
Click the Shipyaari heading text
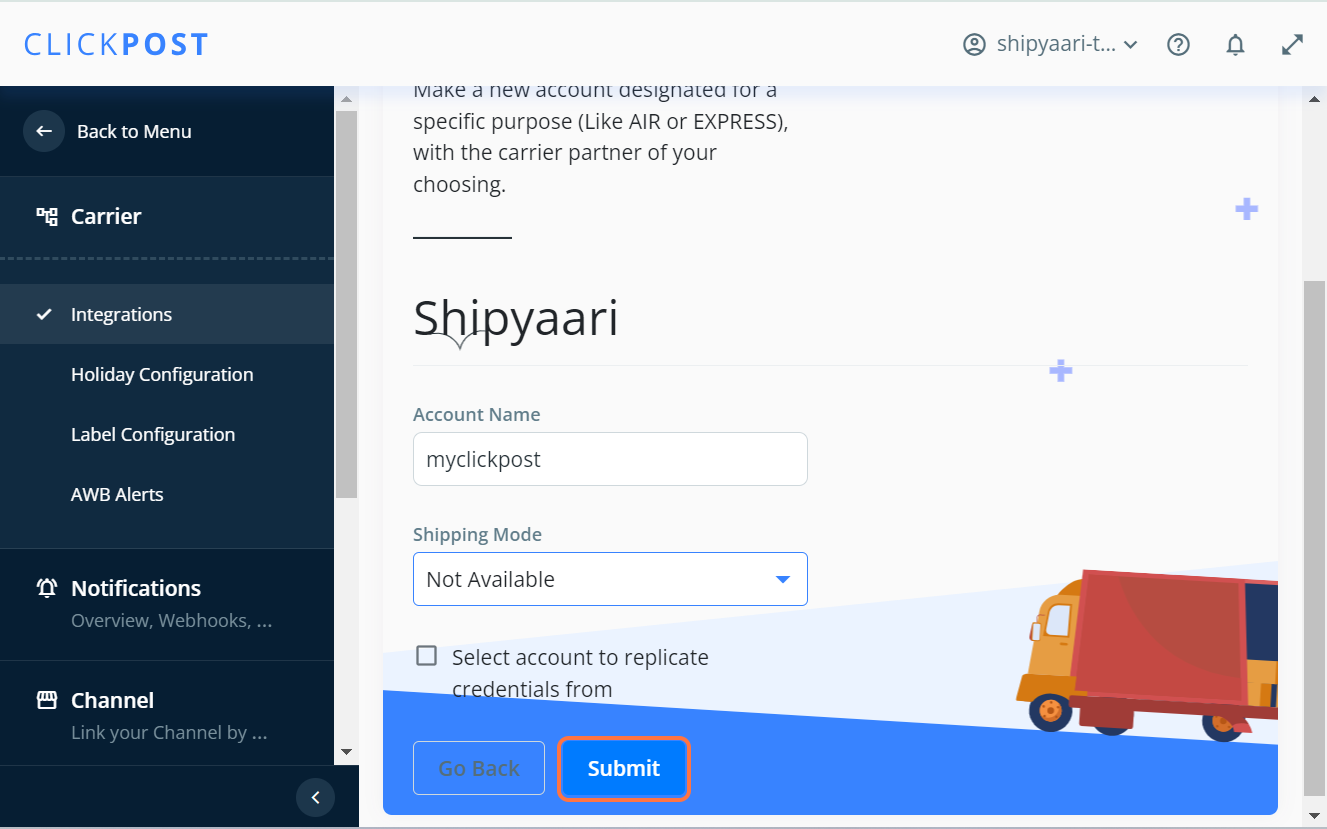coord(516,318)
